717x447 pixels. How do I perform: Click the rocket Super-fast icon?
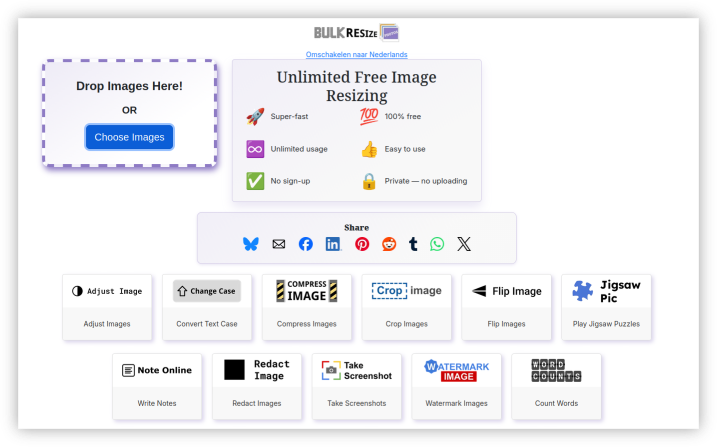255,117
